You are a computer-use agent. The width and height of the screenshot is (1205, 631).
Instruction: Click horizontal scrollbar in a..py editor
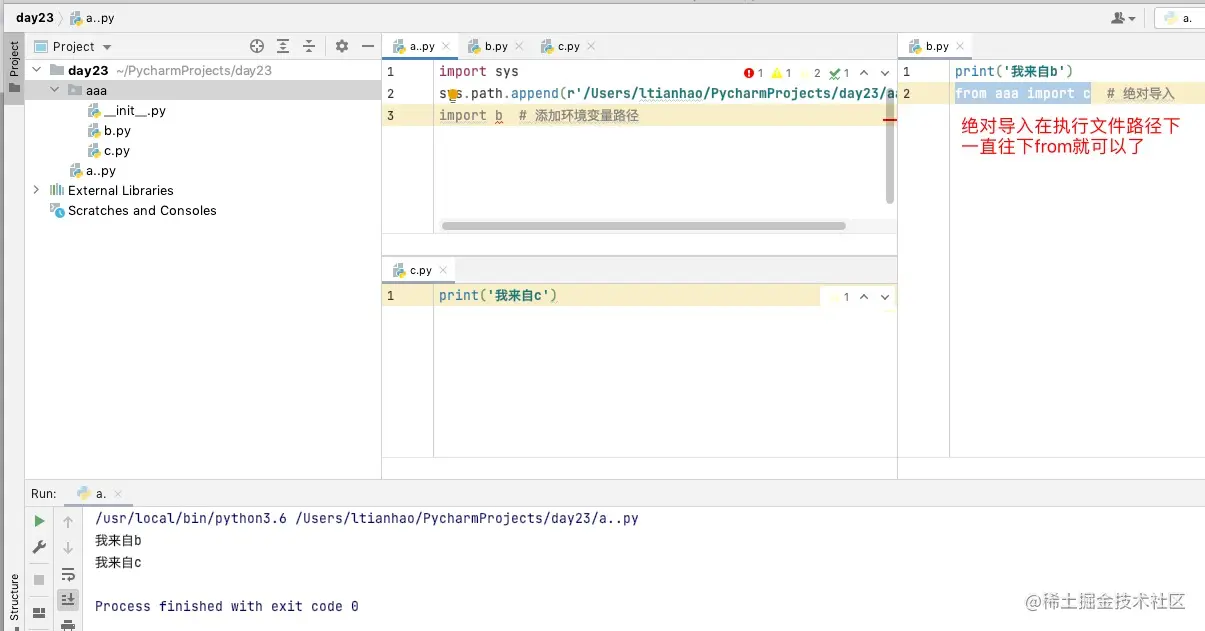point(644,226)
